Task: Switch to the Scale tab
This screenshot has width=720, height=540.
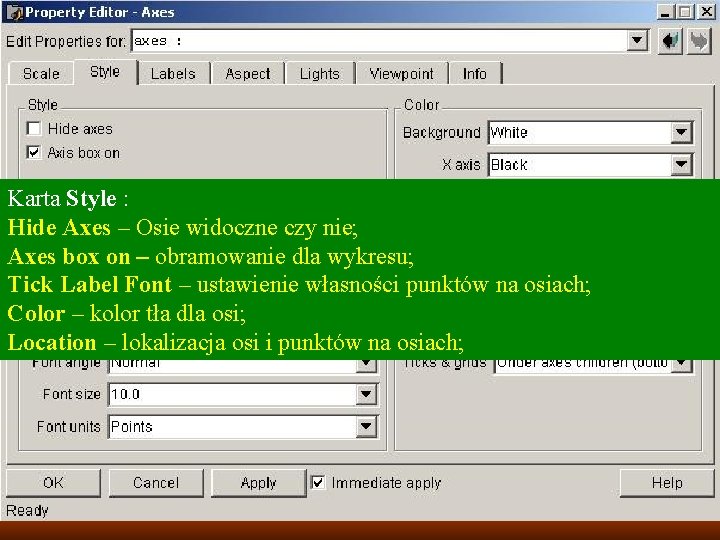Action: 41,73
